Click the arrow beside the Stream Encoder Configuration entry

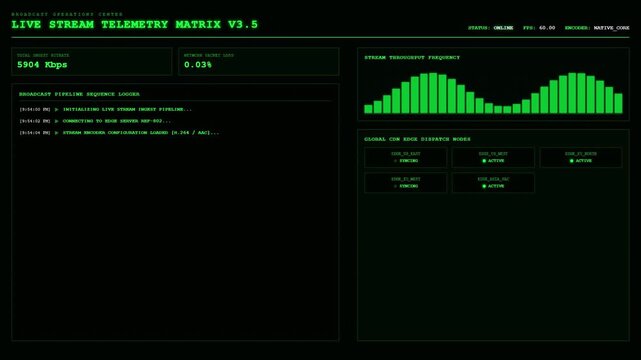point(56,133)
